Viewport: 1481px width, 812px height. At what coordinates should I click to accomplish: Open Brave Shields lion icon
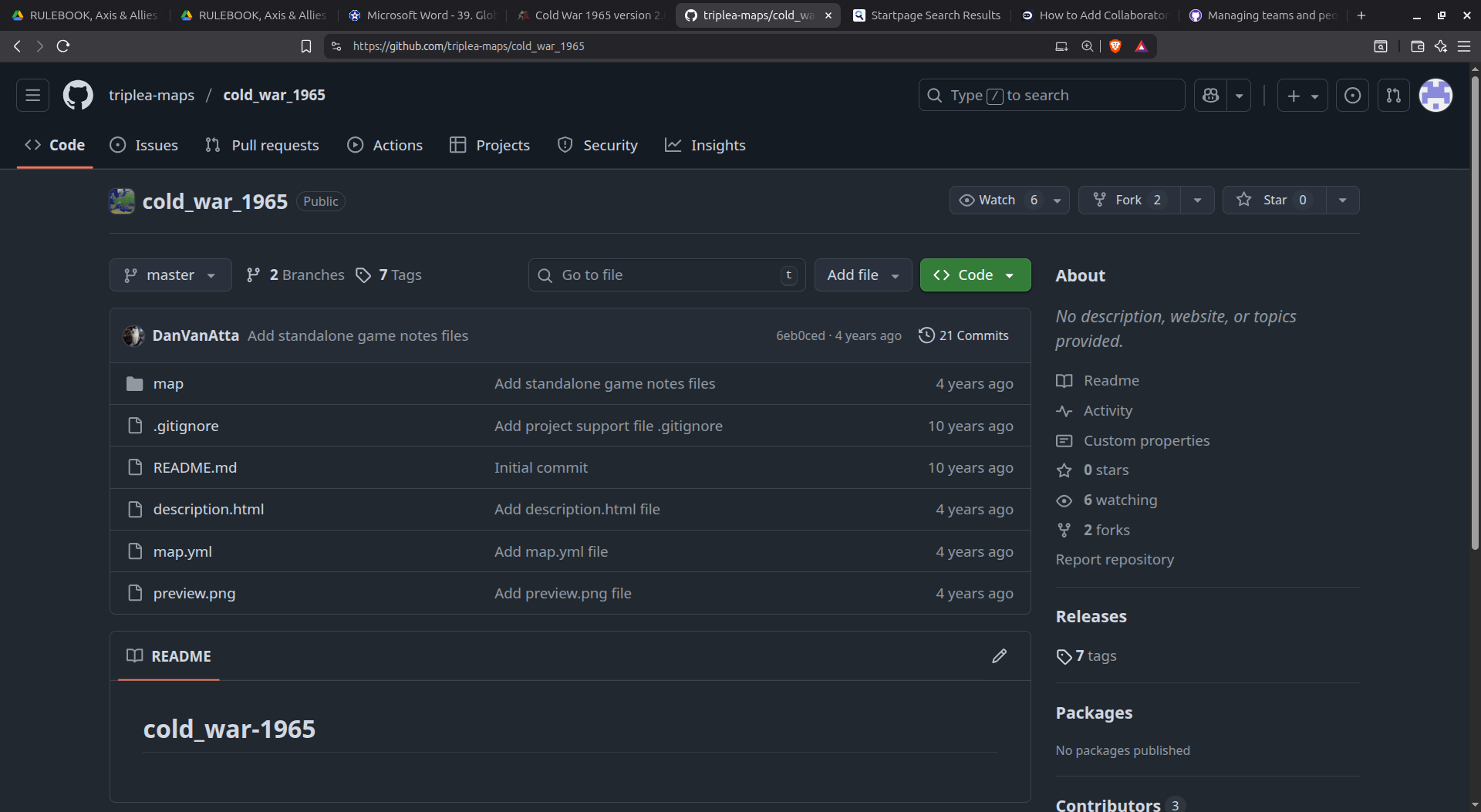[x=1115, y=46]
